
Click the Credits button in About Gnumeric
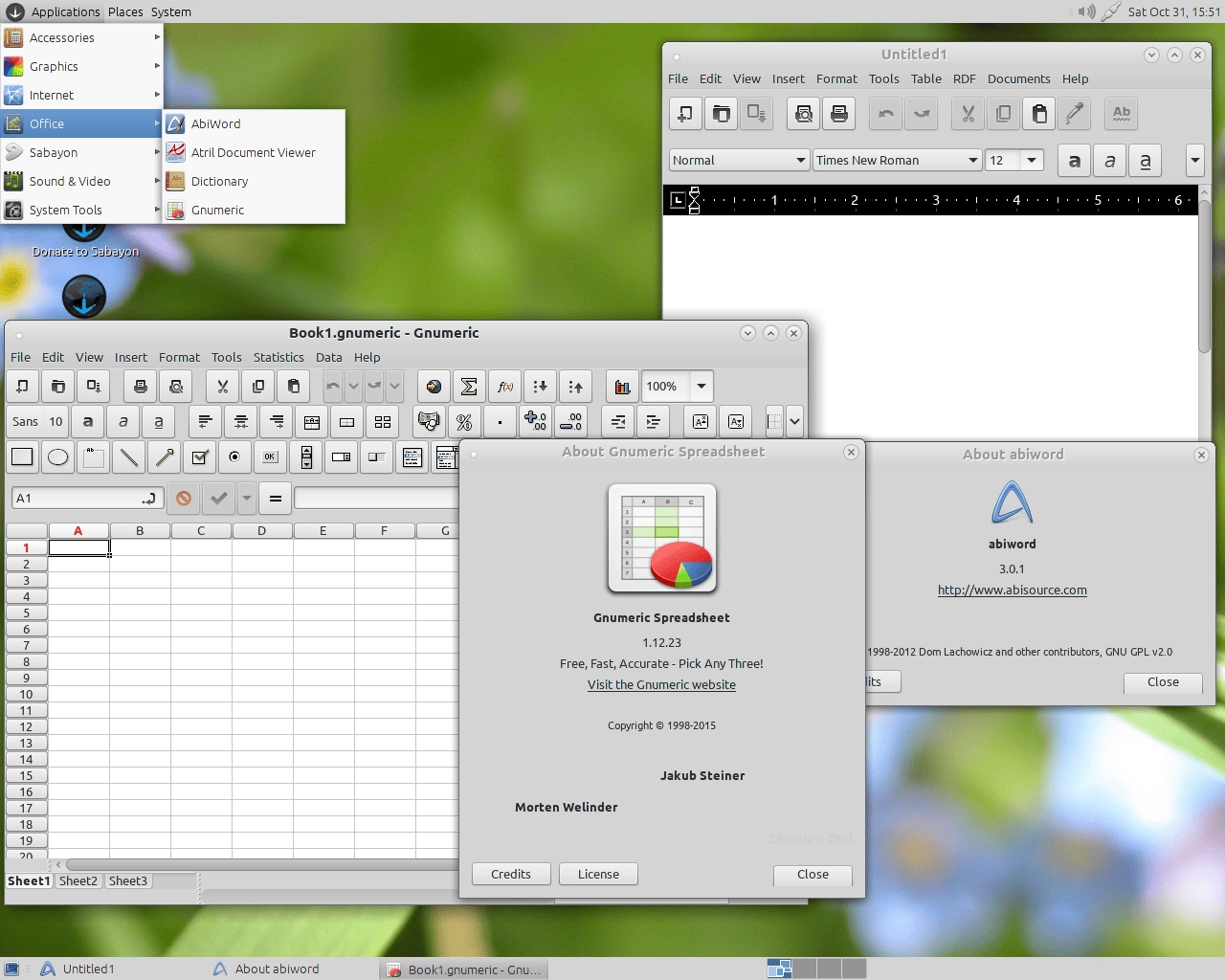pos(511,874)
